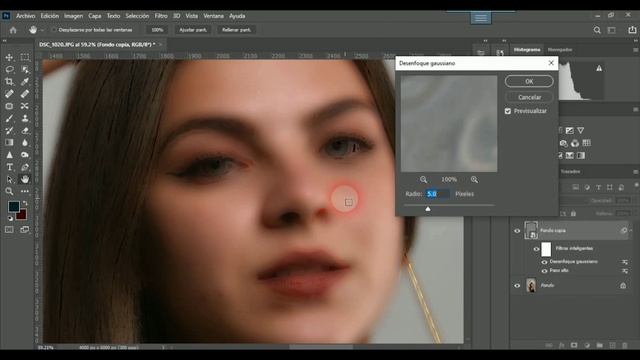
Task: Open the background color swatch
Action: [22, 215]
